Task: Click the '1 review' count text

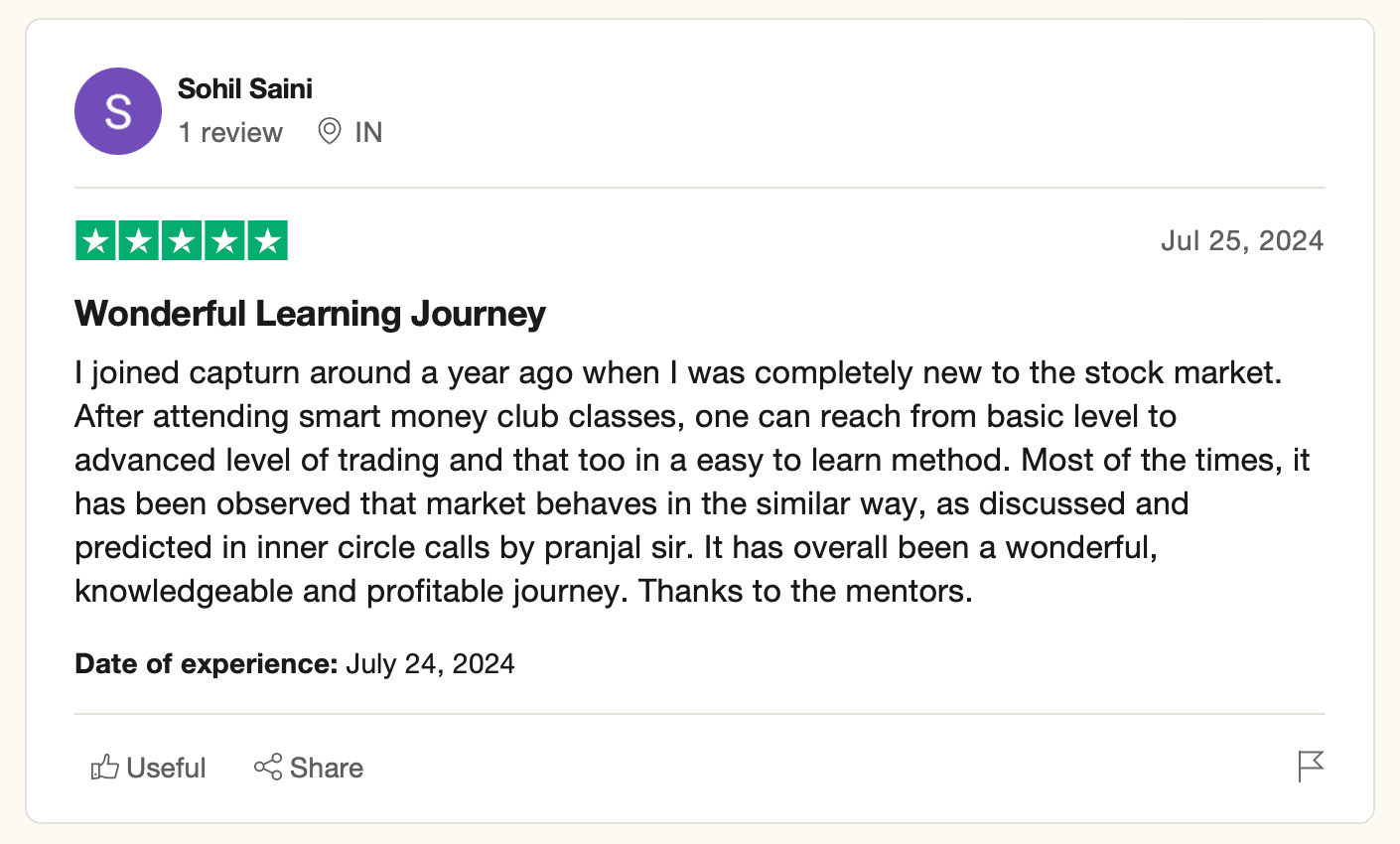Action: pos(230,132)
